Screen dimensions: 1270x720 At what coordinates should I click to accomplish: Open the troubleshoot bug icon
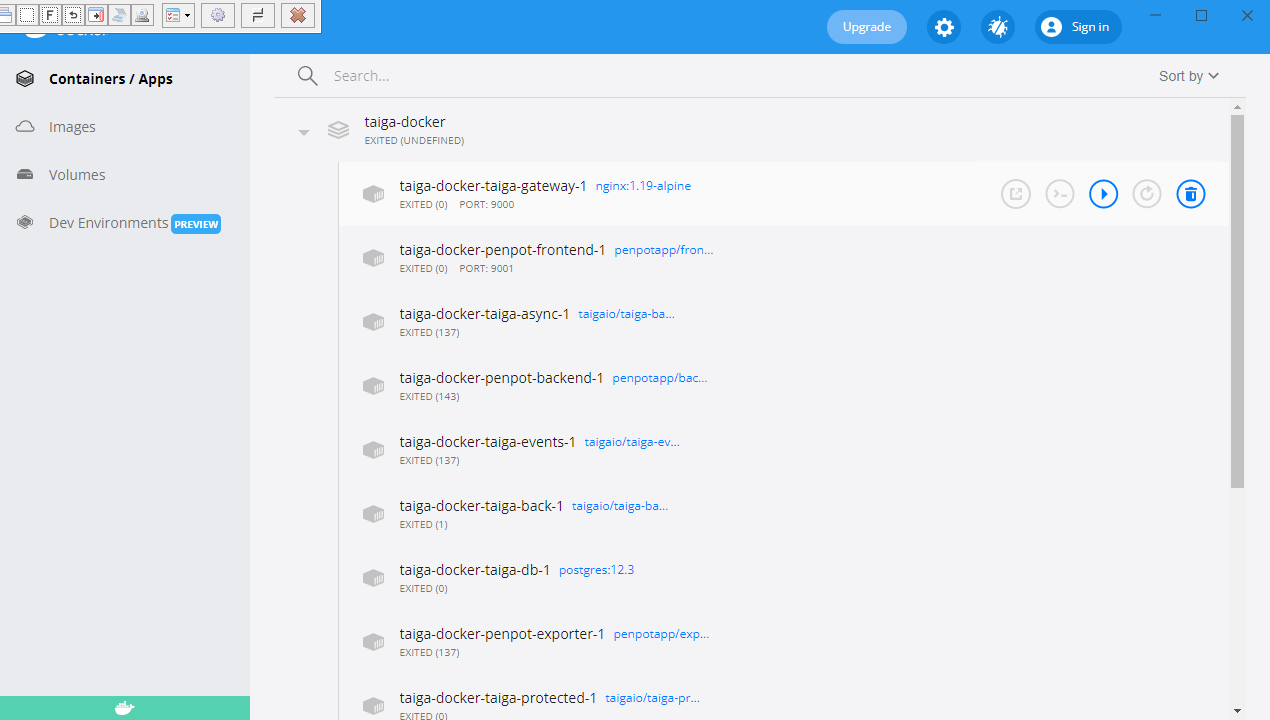(x=998, y=27)
